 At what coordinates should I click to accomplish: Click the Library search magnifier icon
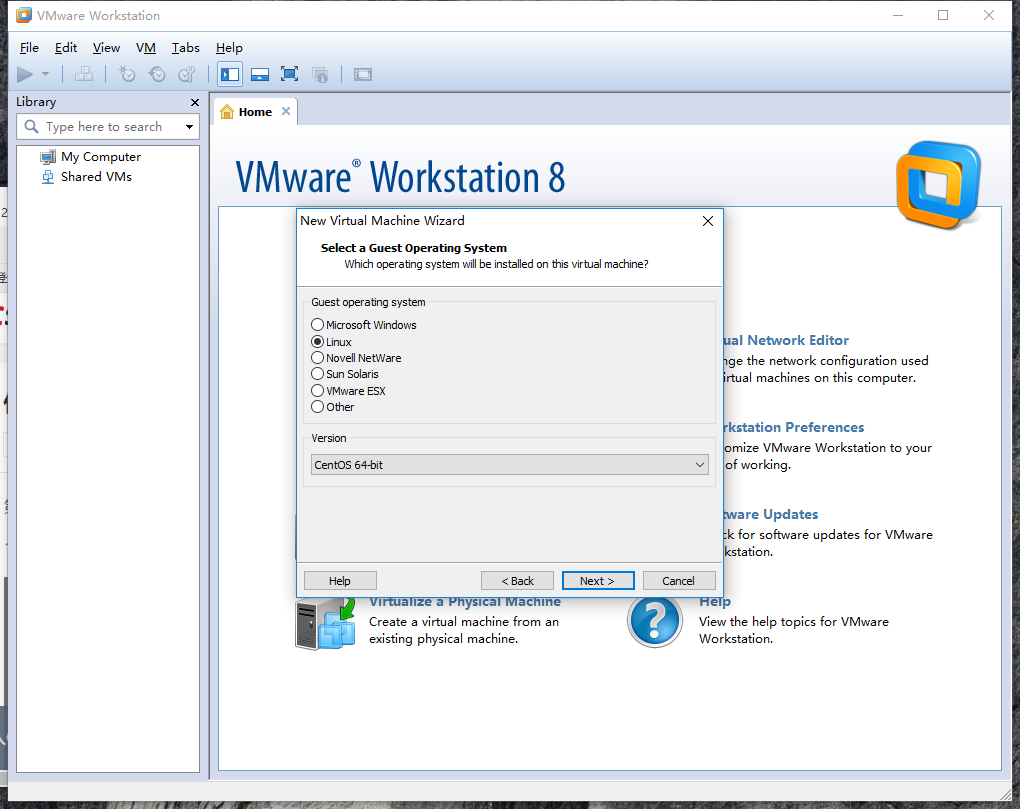coord(31,126)
